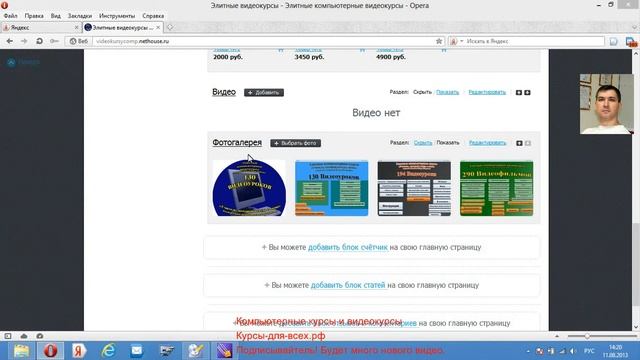640x360 pixels.
Task: Select Показать for the Видео section
Action: tap(447, 92)
